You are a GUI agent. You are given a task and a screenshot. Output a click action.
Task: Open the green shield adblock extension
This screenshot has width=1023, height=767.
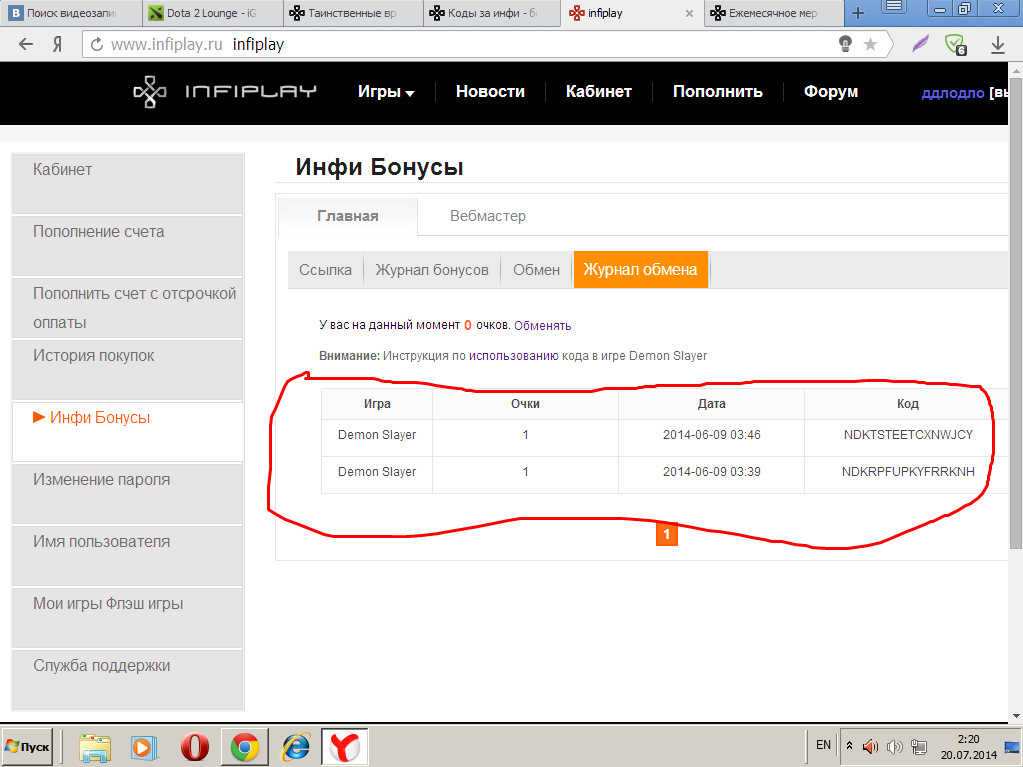click(x=956, y=44)
